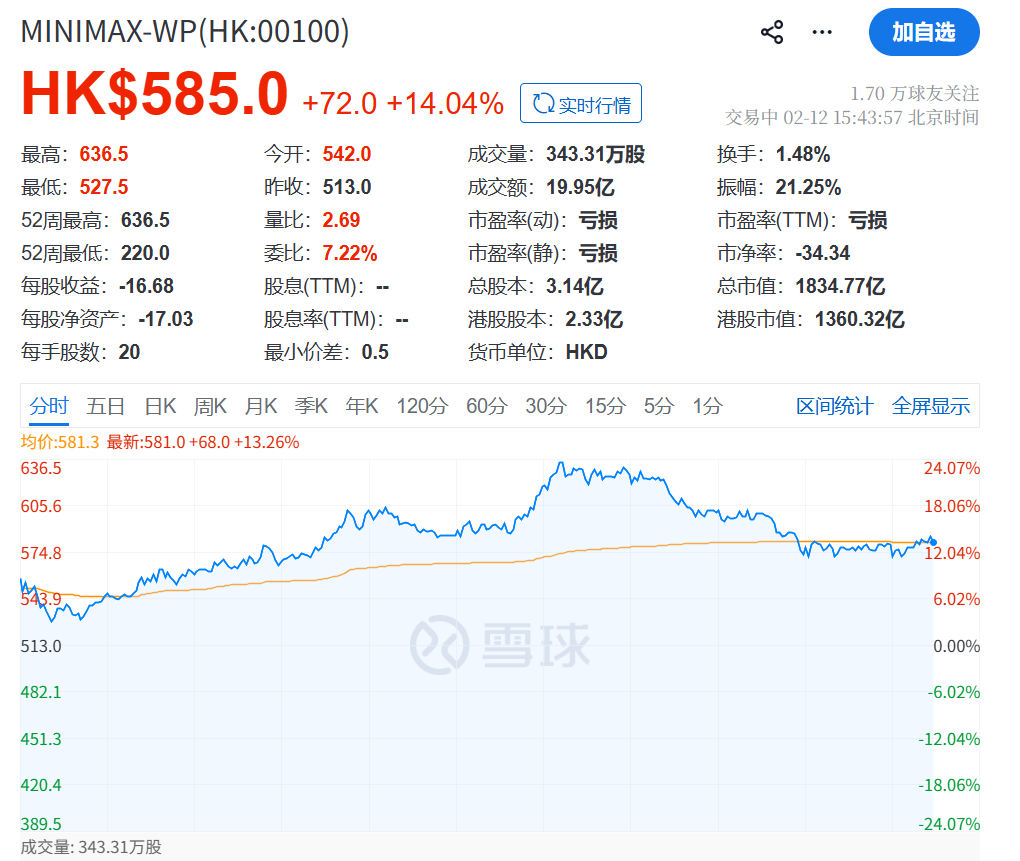The width and height of the screenshot is (1020, 861).
Task: Switch to the 60分 interval
Action: click(486, 406)
